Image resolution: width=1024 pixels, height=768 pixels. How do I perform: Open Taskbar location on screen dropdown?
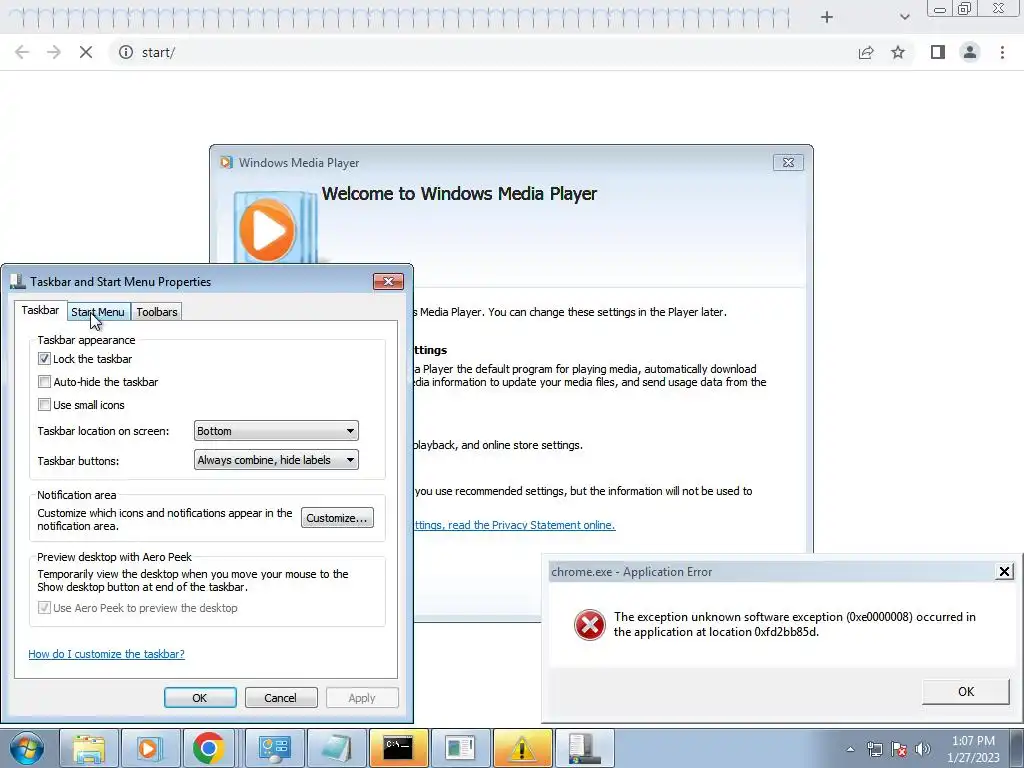[x=276, y=431]
